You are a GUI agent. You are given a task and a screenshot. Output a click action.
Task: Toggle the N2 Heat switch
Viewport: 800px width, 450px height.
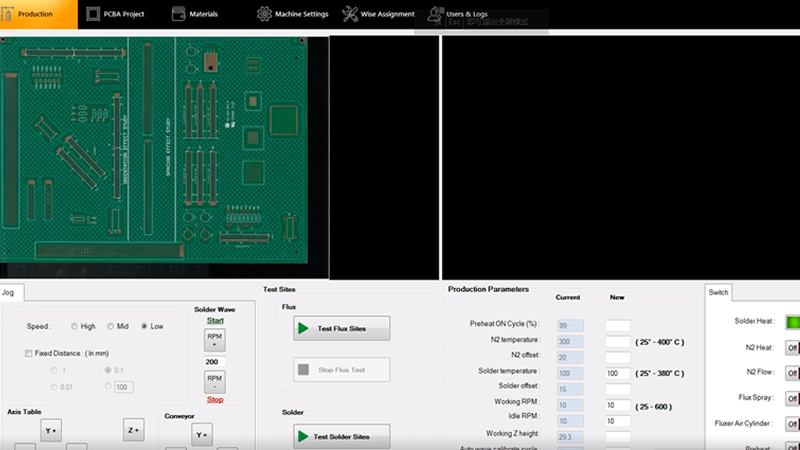tap(793, 348)
